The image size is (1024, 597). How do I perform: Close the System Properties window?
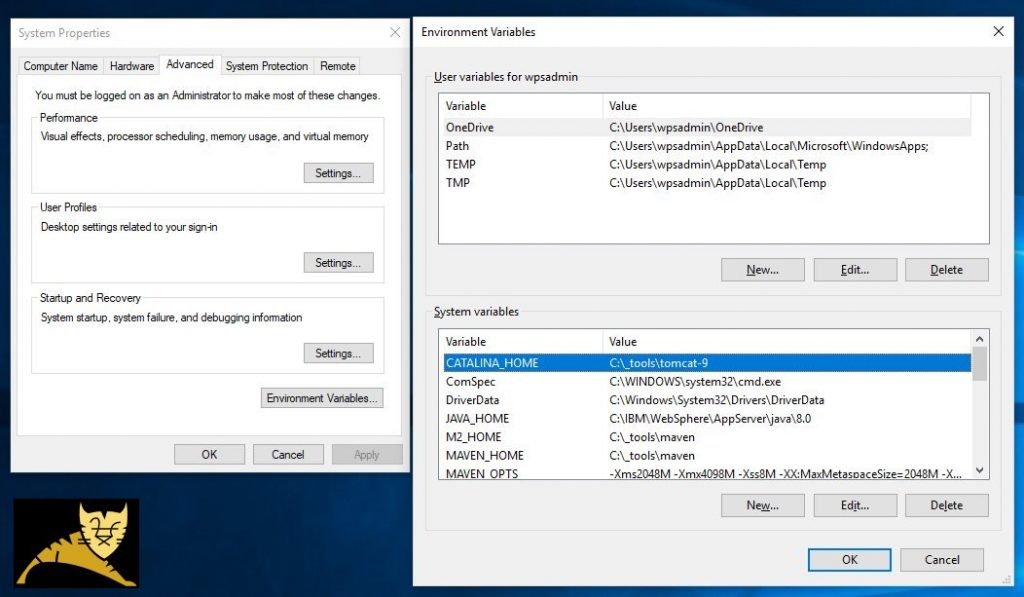394,33
